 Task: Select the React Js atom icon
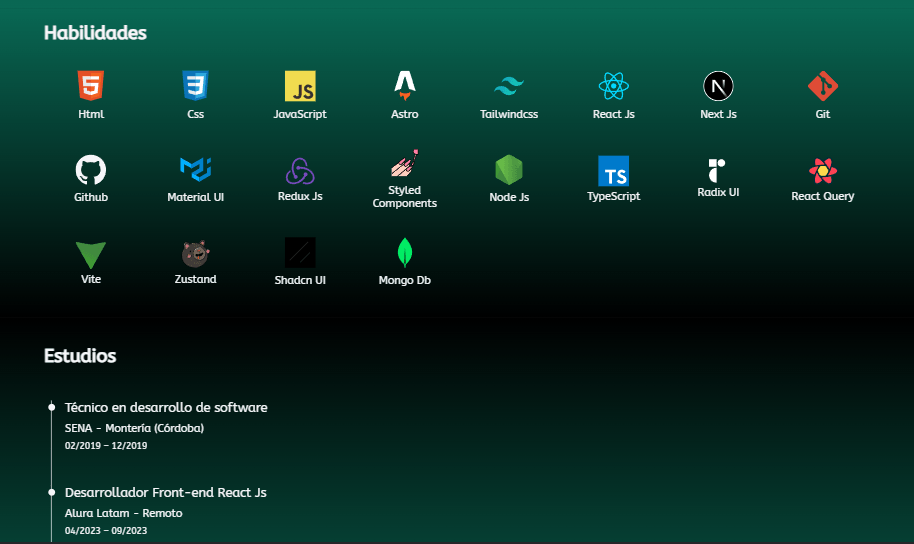point(614,86)
